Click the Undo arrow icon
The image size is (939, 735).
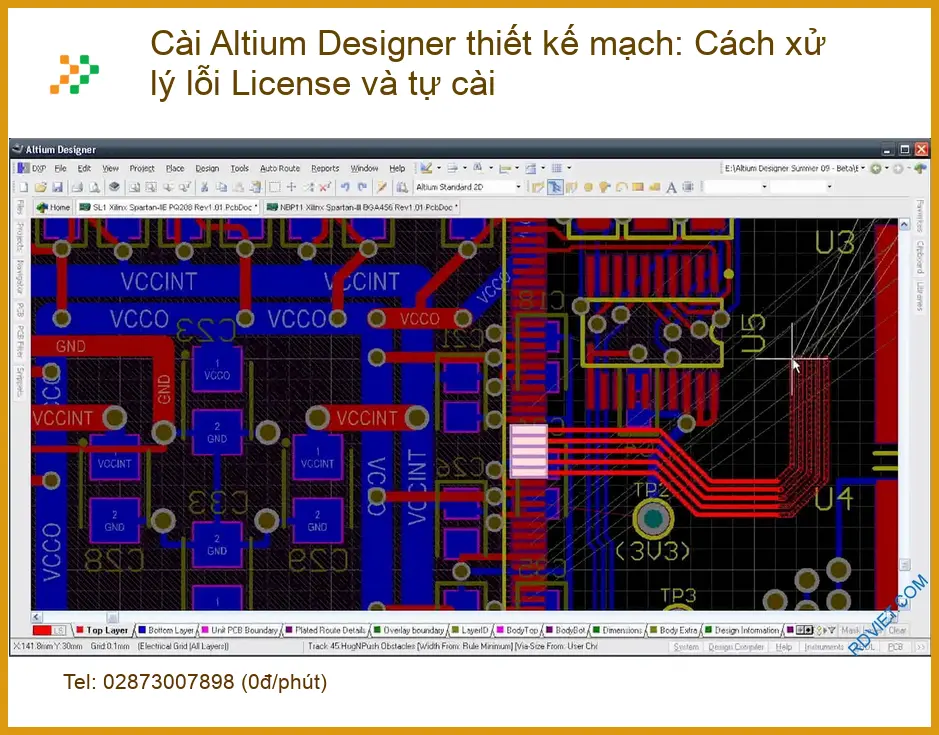coord(345,187)
